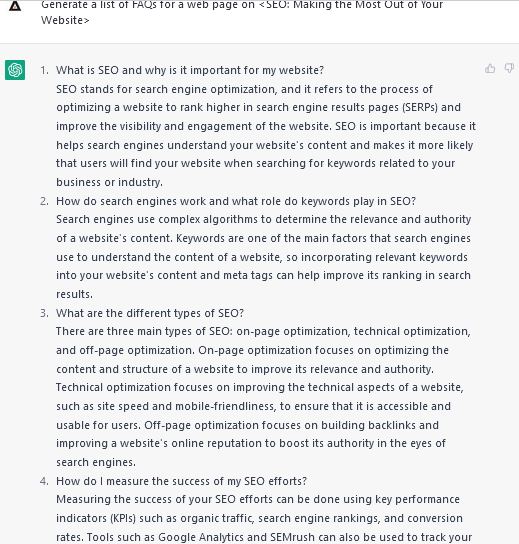Screen dimensions: 519x544
Task: Click the line starting 'Search engines use complex algorithms'
Action: 264,220
